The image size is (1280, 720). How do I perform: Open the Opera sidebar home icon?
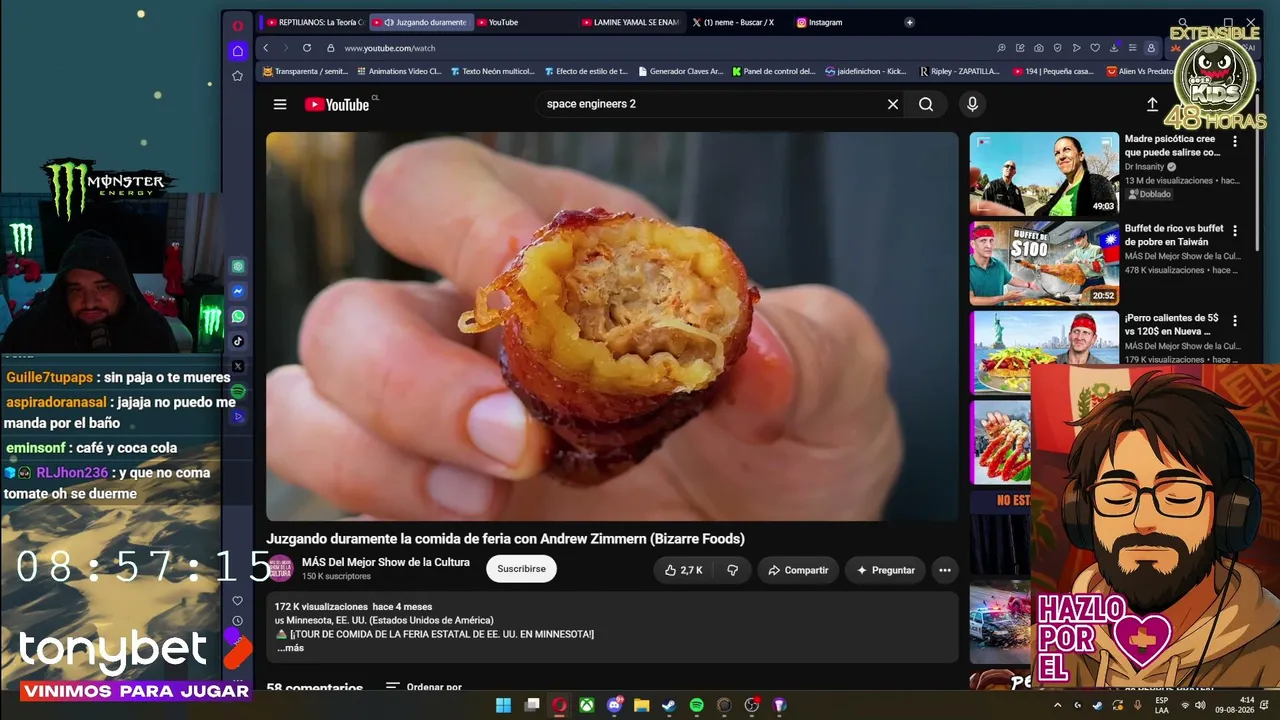point(237,50)
